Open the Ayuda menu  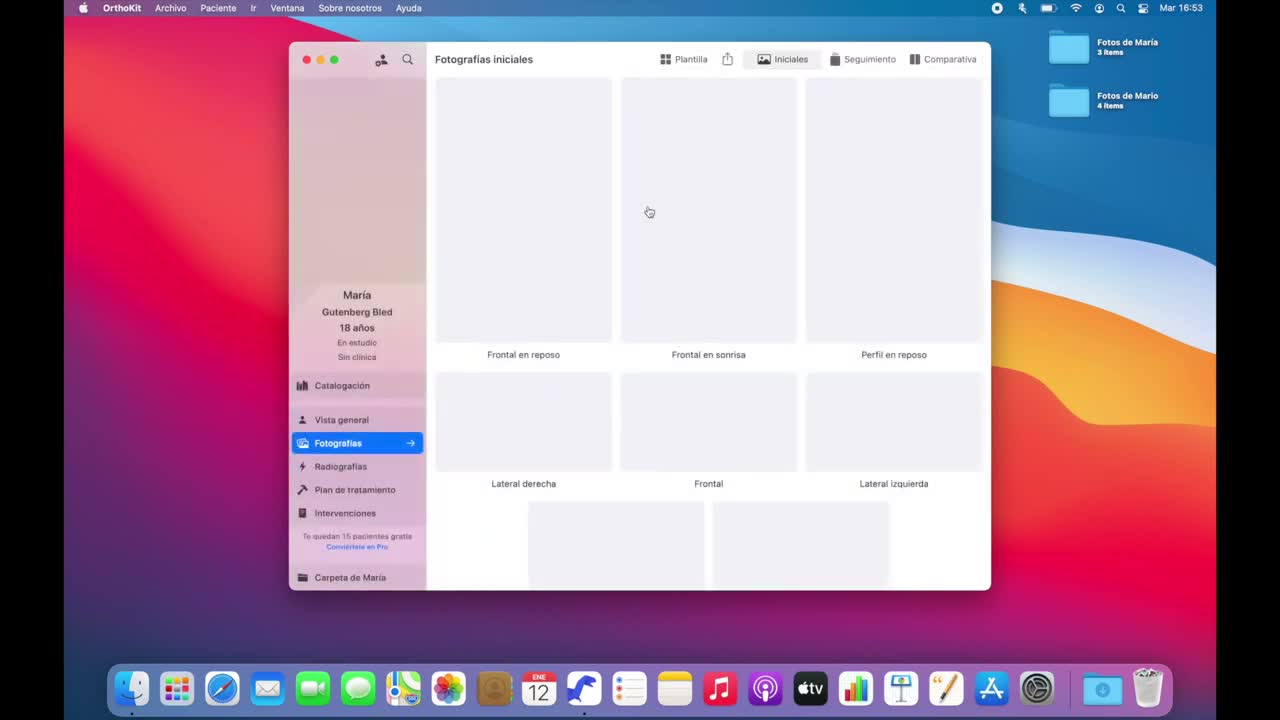(408, 8)
